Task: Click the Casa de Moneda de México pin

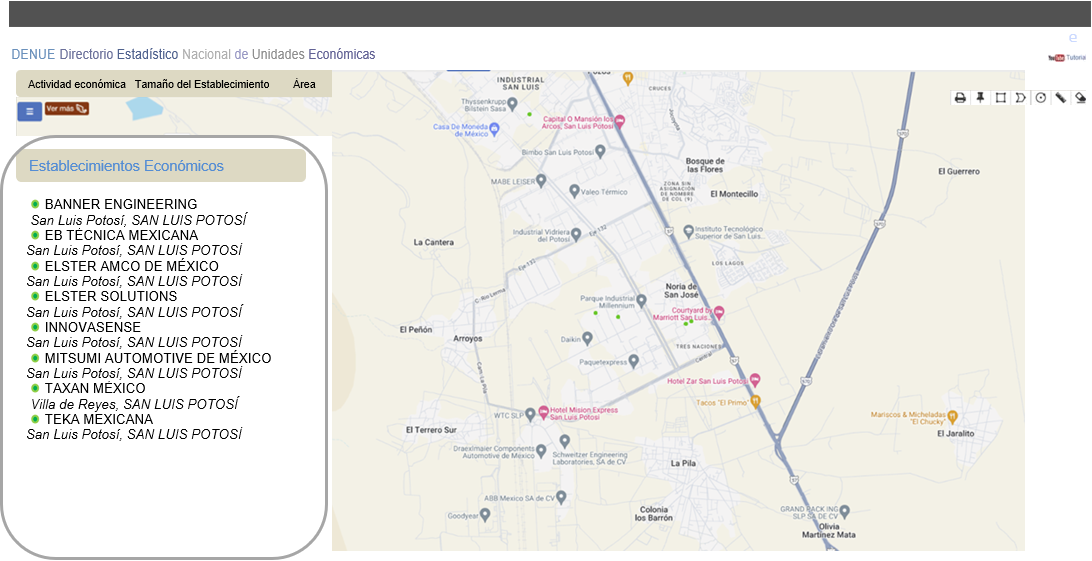Action: coord(494,128)
